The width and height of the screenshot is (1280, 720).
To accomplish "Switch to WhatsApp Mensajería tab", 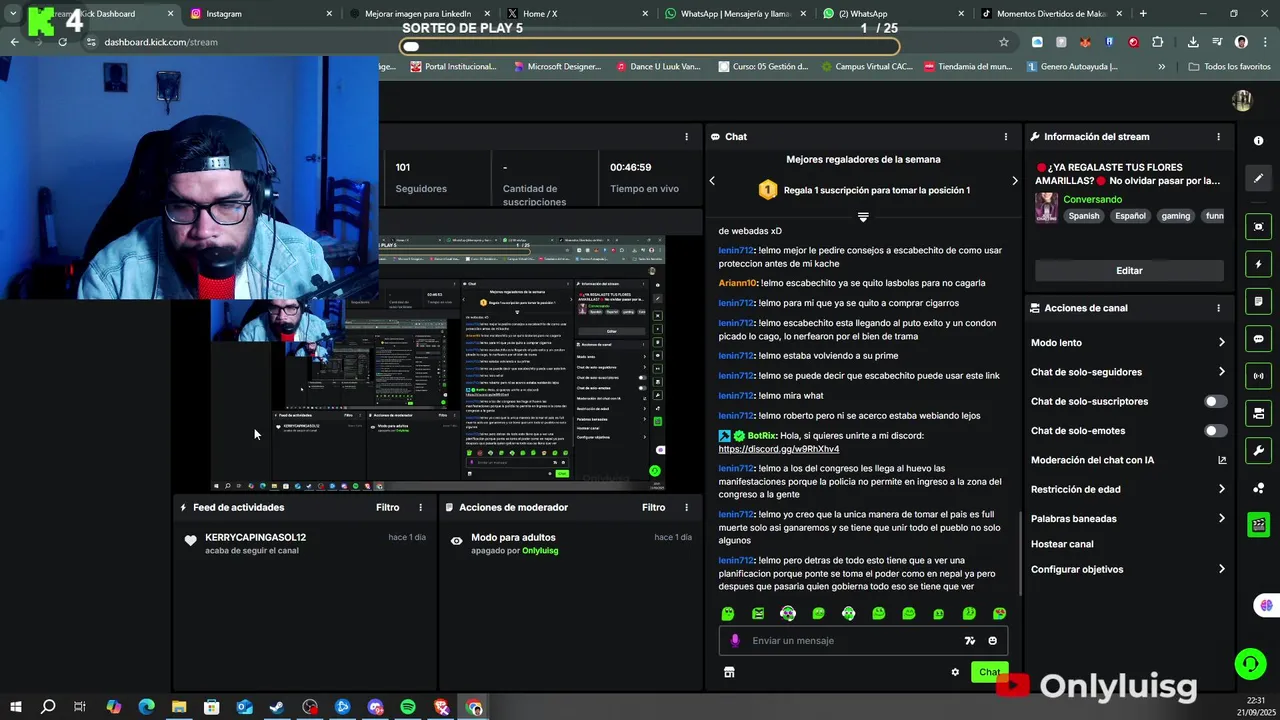I will [x=734, y=14].
